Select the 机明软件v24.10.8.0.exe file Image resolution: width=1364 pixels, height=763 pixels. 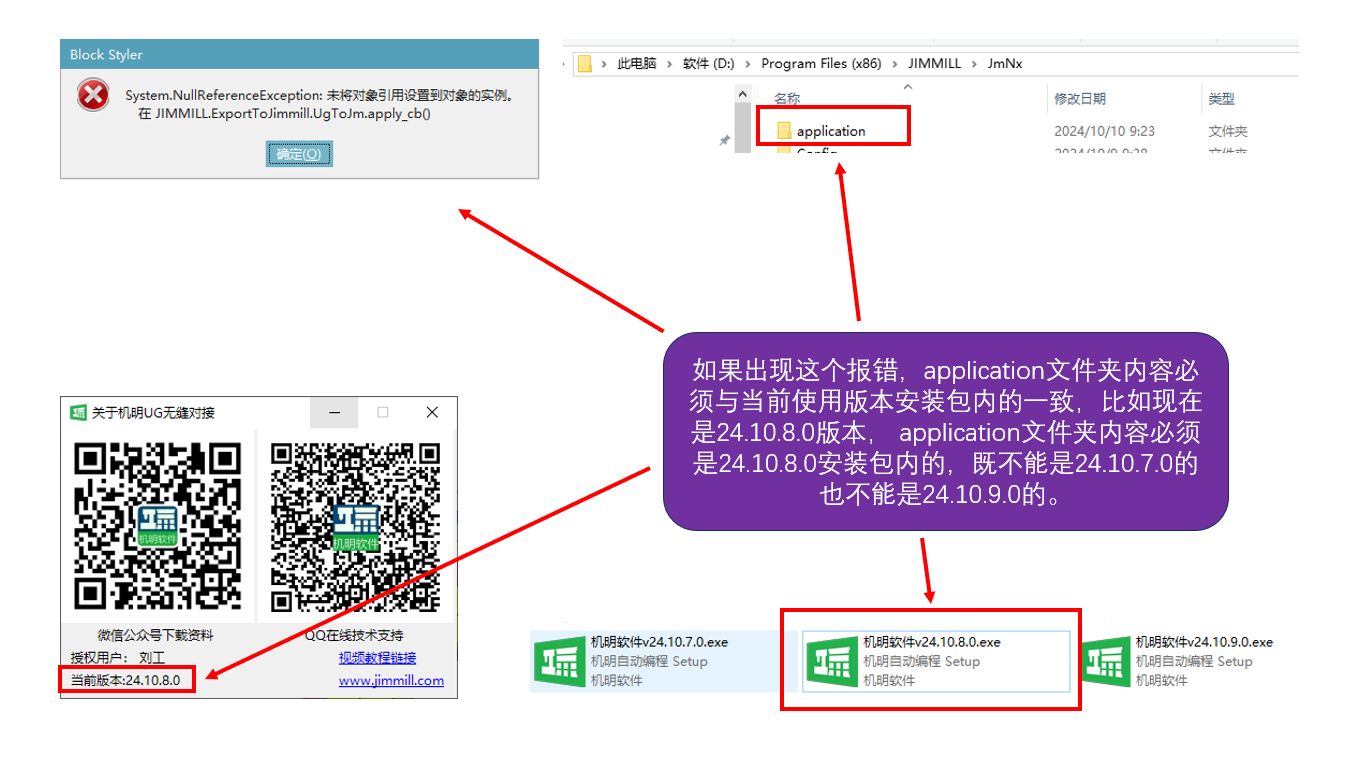(x=937, y=661)
